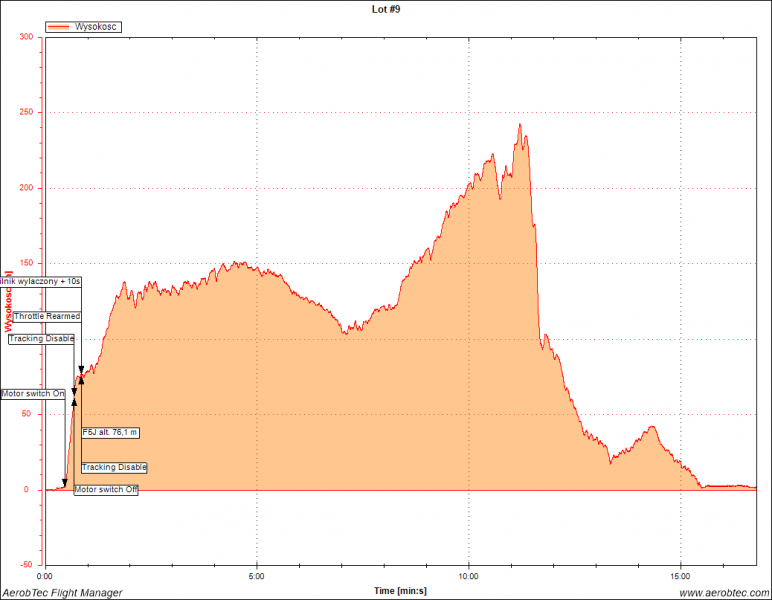Screen dimensions: 772x600
Task: Select the upper 'Tracking Disable' annotation
Action: 42,339
